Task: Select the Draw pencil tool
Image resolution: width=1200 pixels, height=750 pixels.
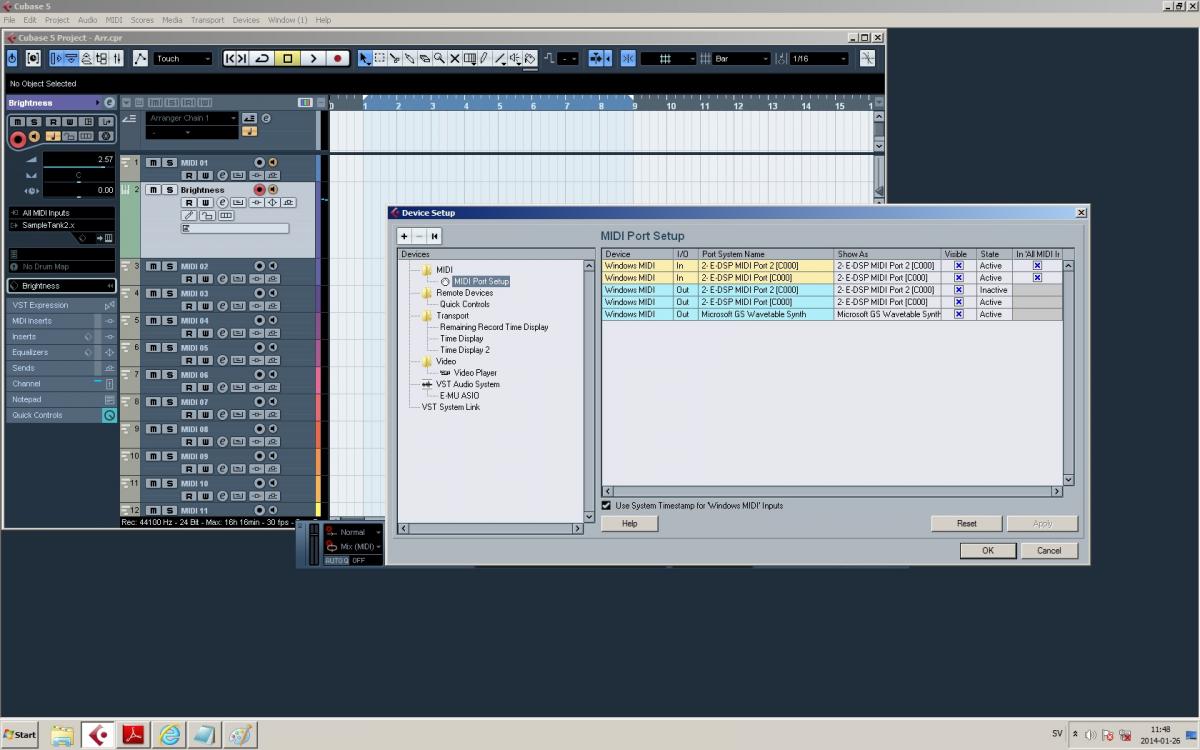Action: (483, 59)
